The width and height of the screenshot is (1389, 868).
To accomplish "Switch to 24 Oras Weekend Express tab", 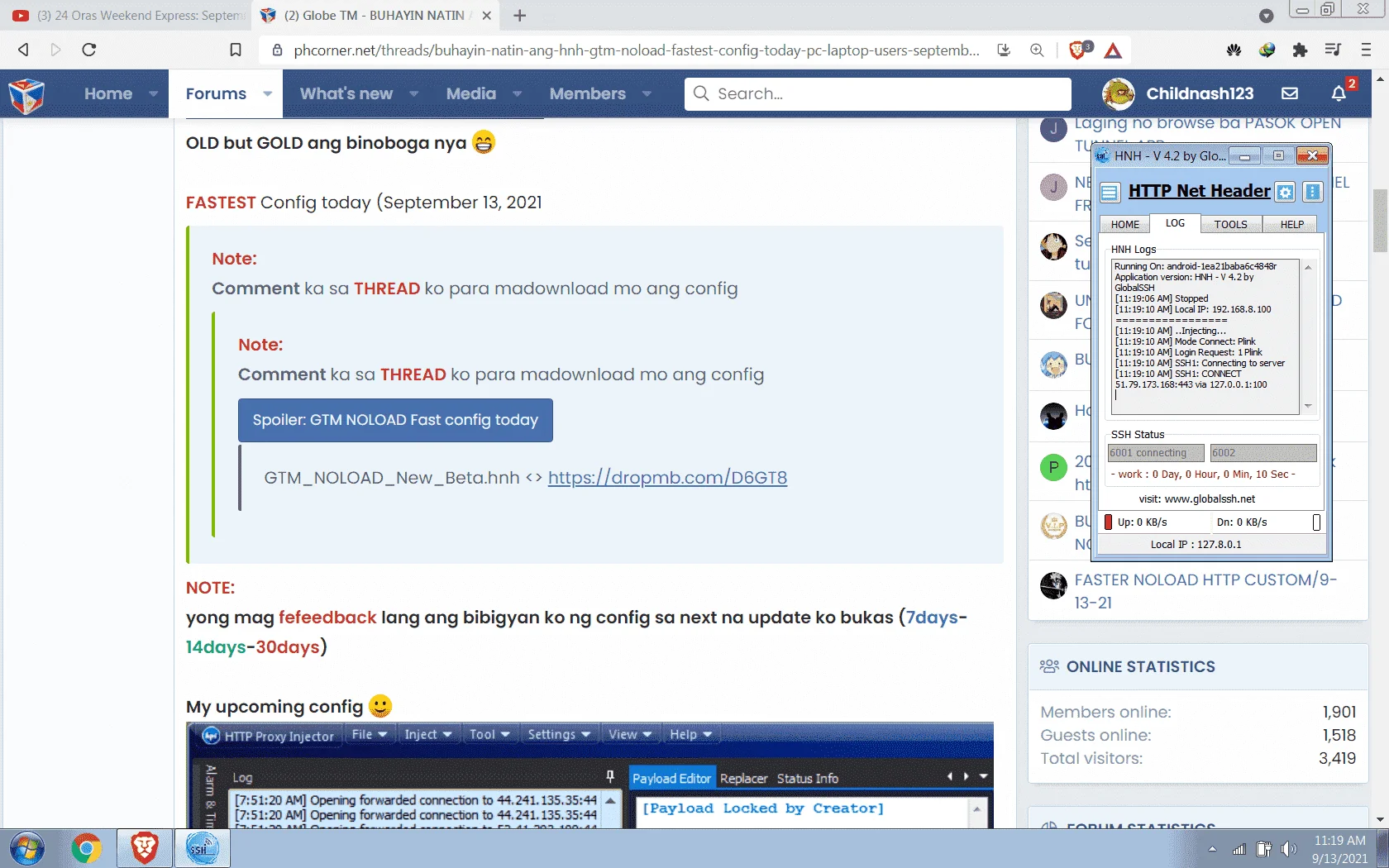I will [x=129, y=16].
